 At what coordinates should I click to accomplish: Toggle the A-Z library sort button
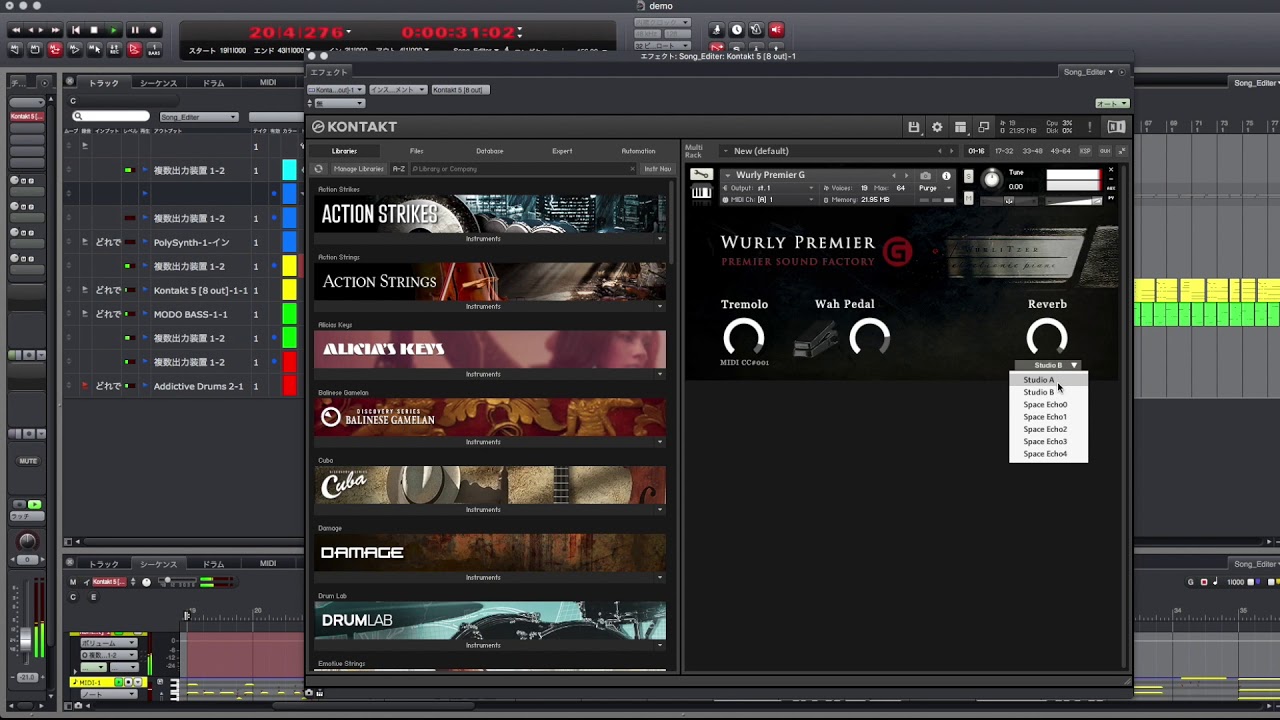(398, 169)
